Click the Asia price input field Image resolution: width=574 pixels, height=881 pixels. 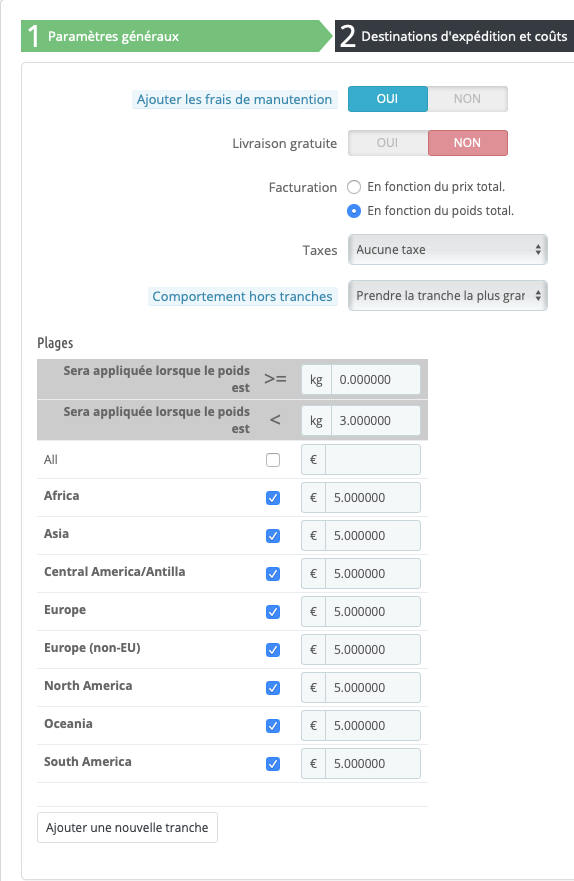click(x=373, y=535)
